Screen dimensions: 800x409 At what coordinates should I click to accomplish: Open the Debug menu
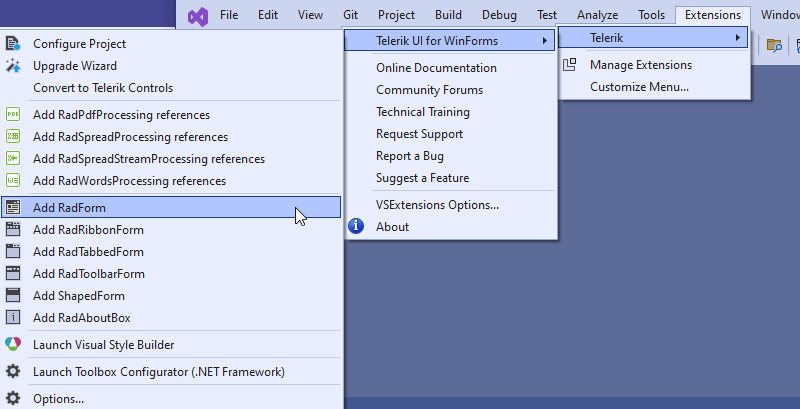(x=499, y=15)
